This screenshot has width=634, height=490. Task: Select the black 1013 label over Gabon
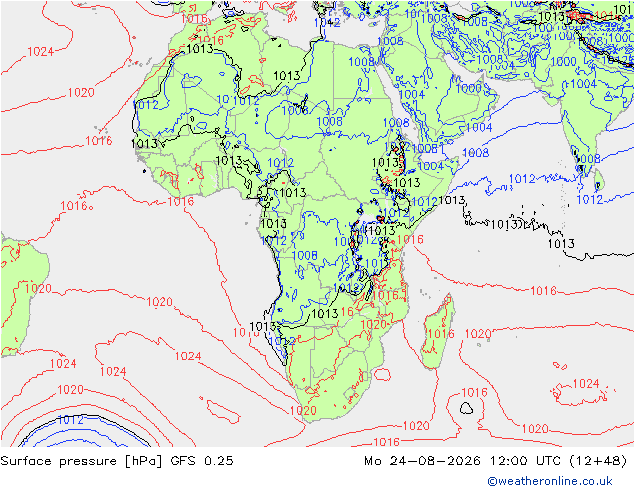tap(274, 224)
